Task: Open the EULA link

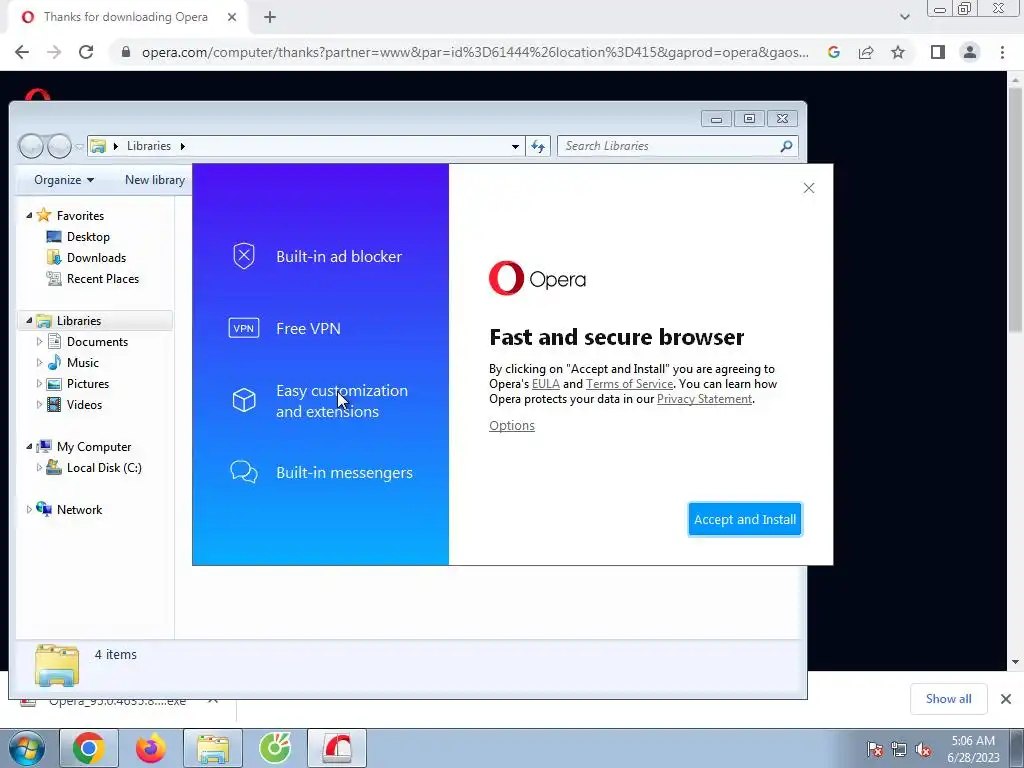Action: (545, 384)
